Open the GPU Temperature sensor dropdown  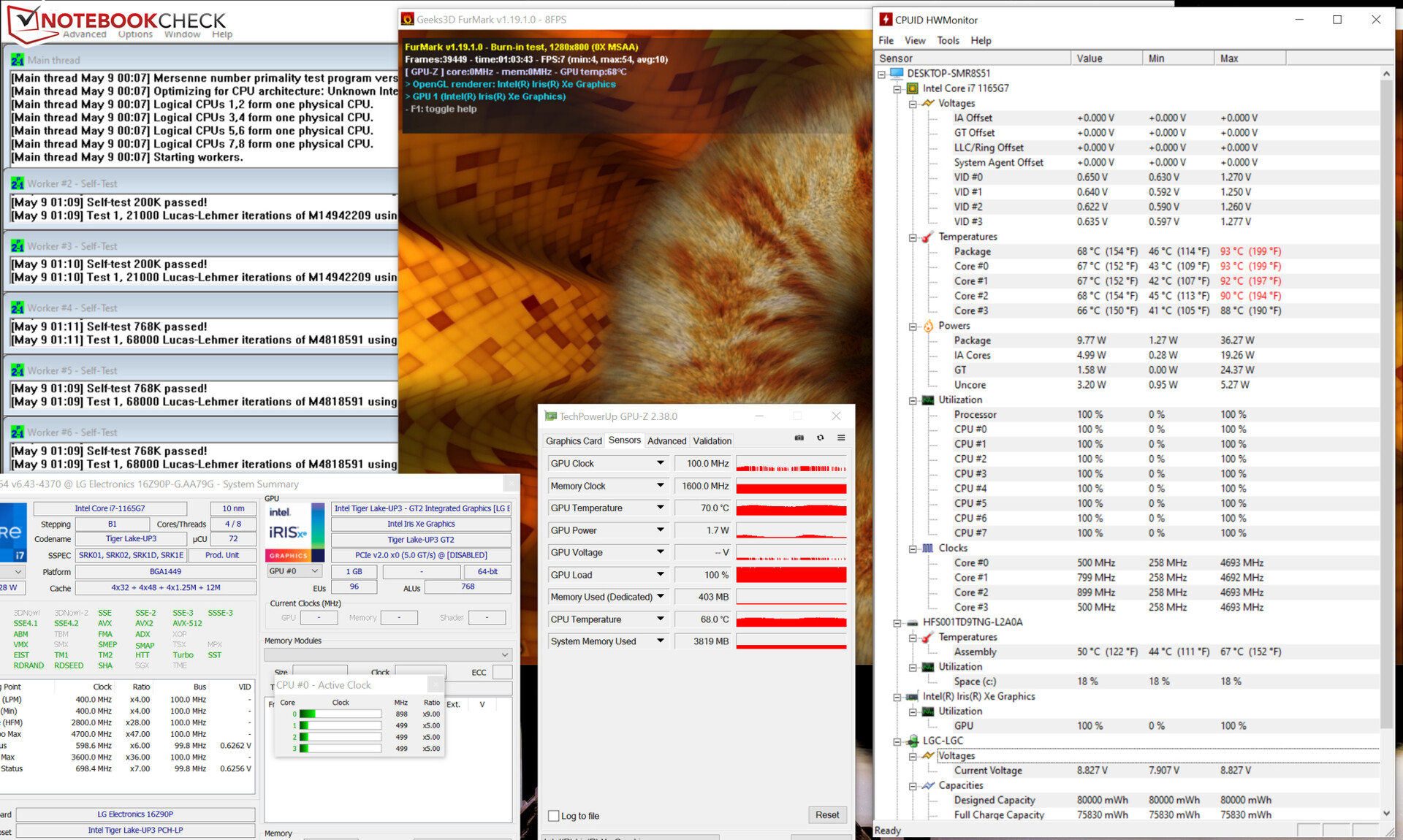[660, 508]
